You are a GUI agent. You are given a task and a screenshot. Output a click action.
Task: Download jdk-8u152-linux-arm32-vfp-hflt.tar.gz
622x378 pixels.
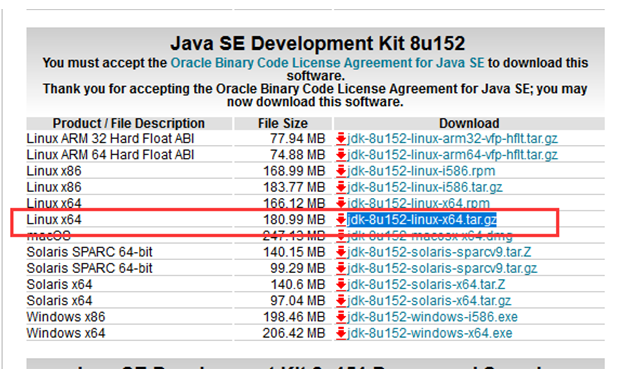pyautogui.click(x=452, y=138)
